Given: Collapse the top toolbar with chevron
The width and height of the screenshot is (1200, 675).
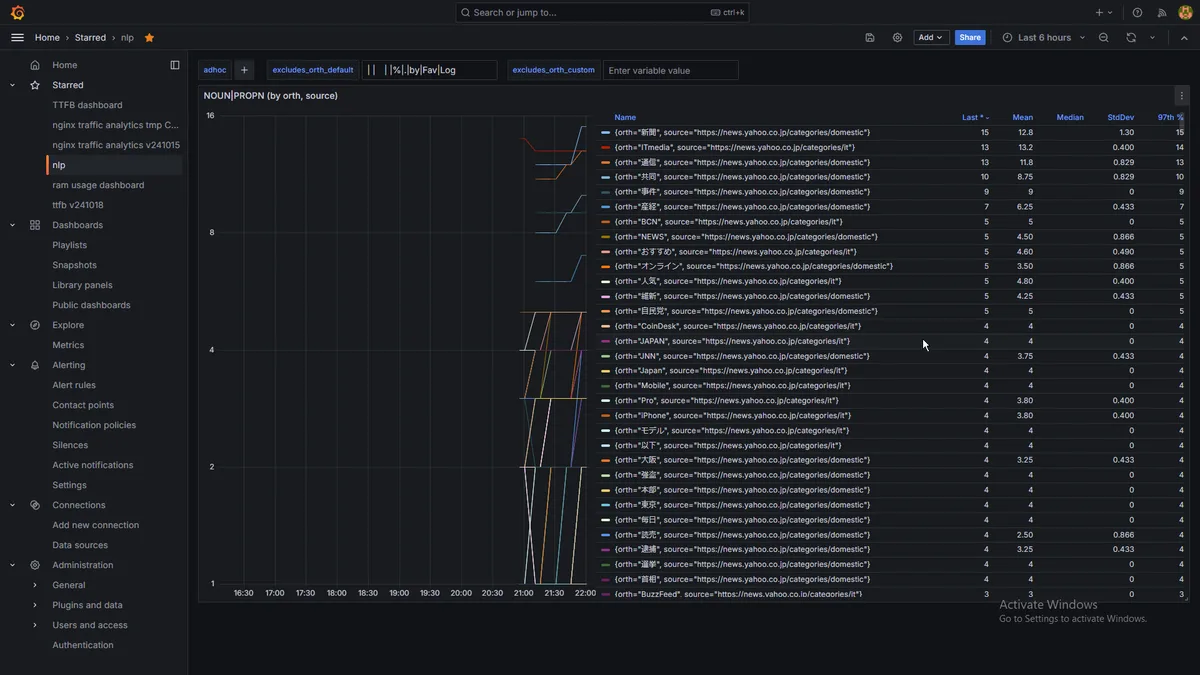Looking at the screenshot, I should tap(1184, 38).
